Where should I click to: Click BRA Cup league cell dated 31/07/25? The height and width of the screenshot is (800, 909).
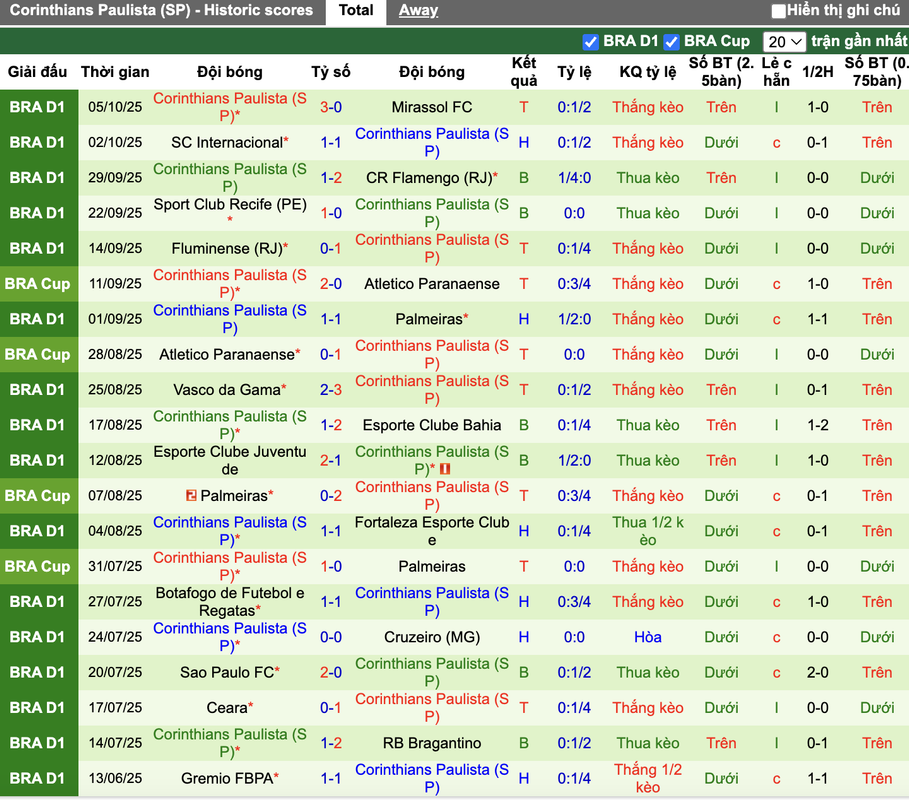[x=38, y=566]
